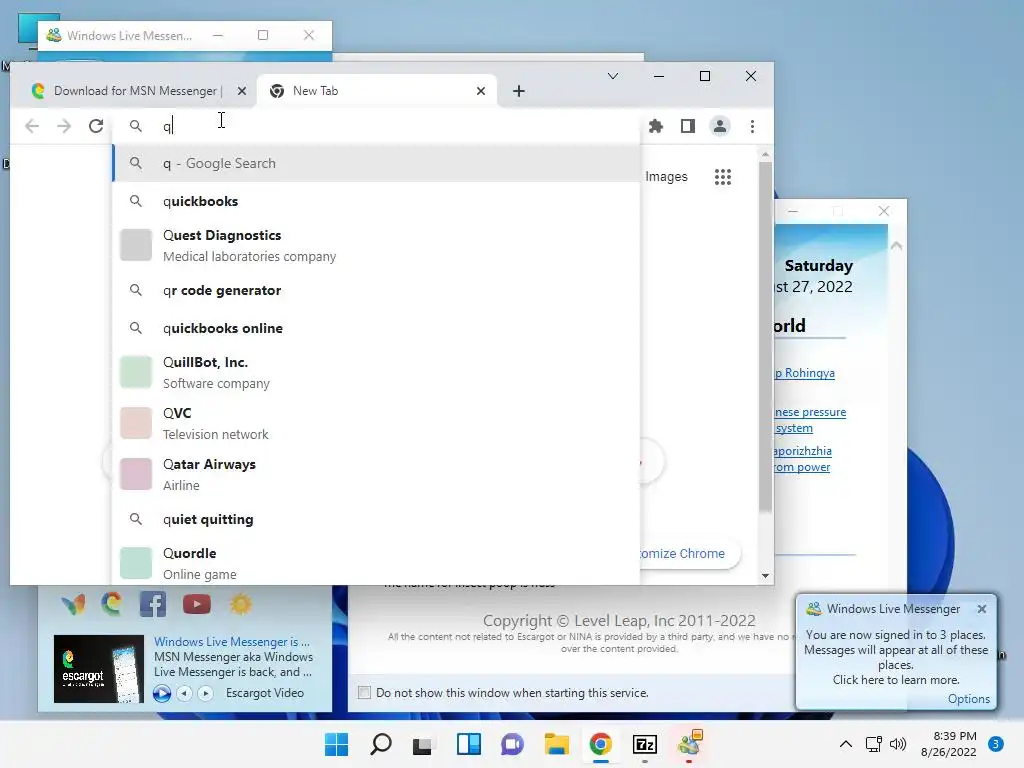1024x768 pixels.
Task: Open Teams Chat on the taskbar
Action: pos(513,744)
